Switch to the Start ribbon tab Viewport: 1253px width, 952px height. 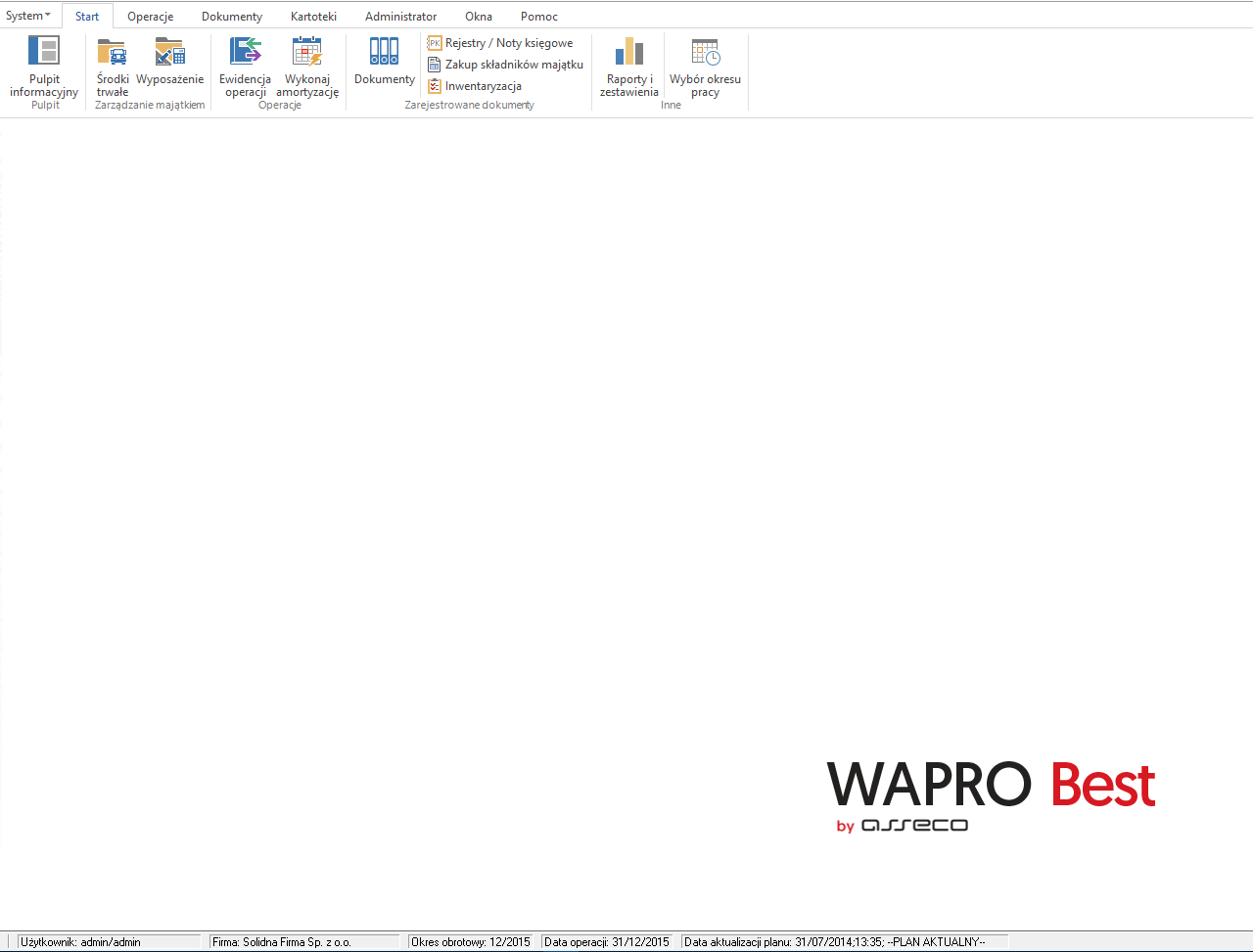[x=87, y=16]
